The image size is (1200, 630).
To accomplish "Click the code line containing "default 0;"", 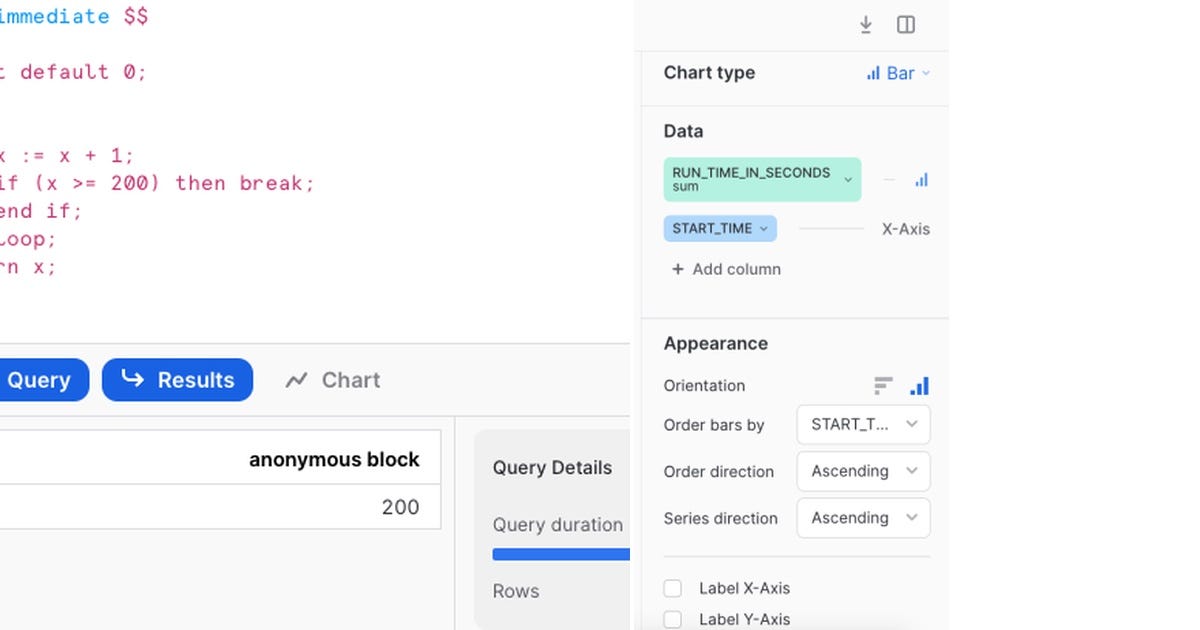I will 73,72.
